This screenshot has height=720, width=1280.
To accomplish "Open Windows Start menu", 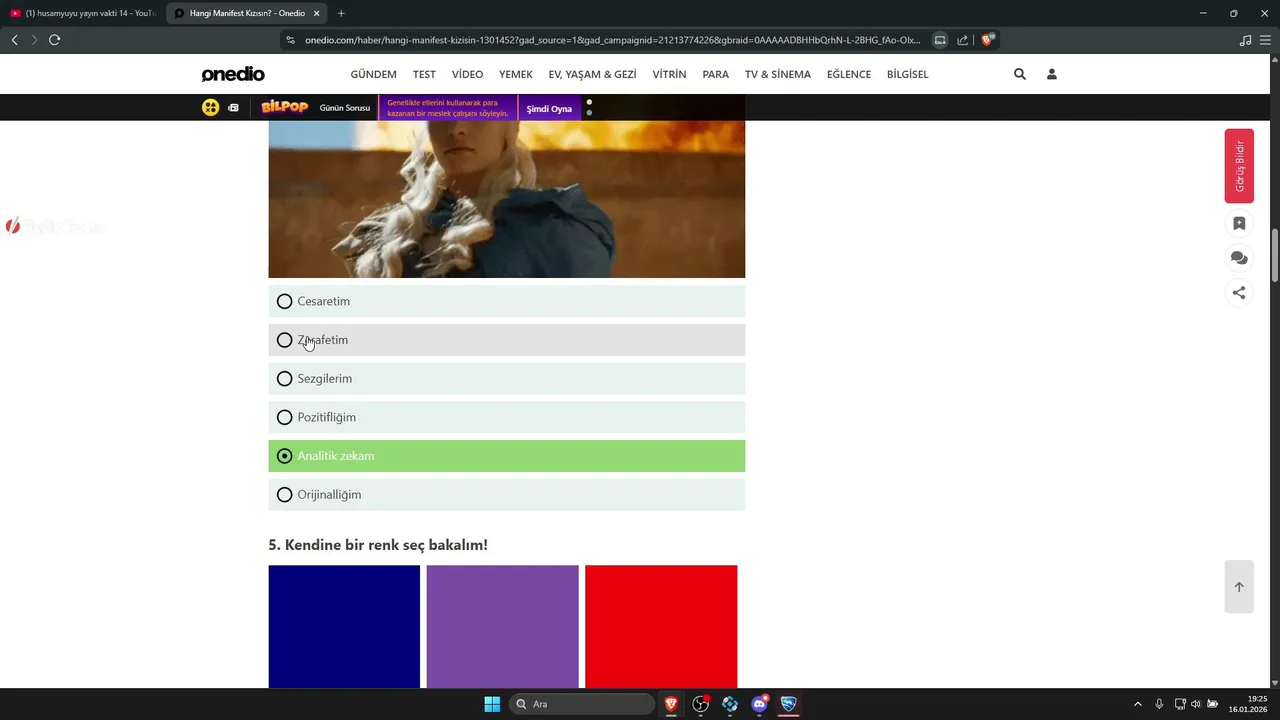I will [492, 704].
